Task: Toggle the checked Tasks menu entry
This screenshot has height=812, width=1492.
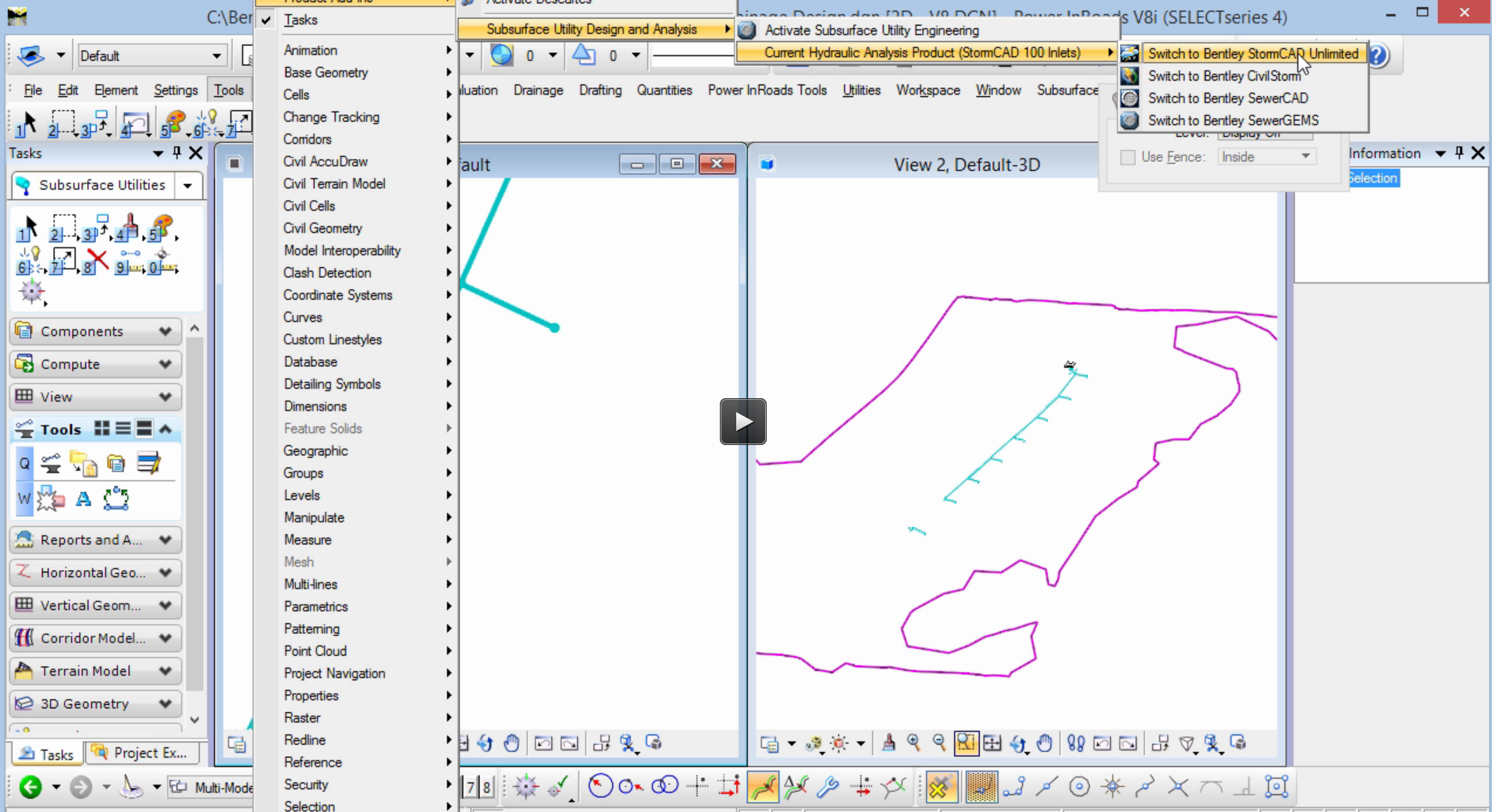Action: 301,20
